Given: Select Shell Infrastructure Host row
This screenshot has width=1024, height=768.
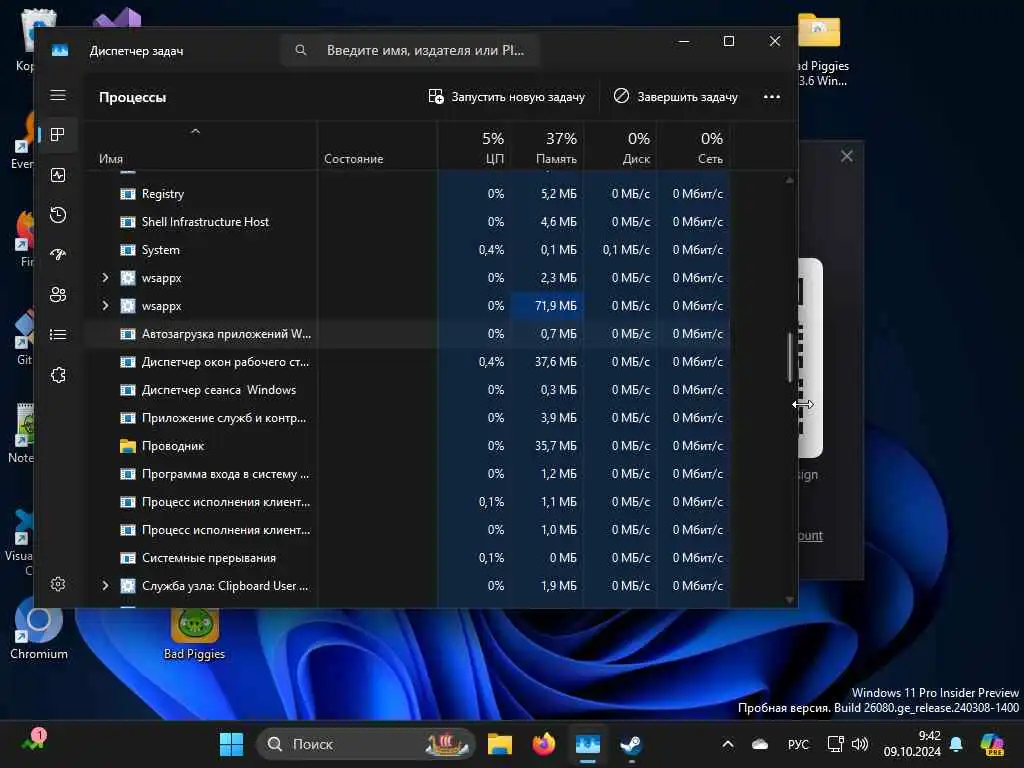Looking at the screenshot, I should (x=408, y=222).
